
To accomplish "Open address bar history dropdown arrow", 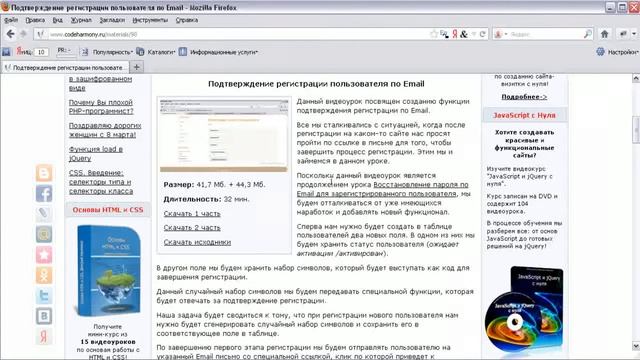I will coord(474,34).
